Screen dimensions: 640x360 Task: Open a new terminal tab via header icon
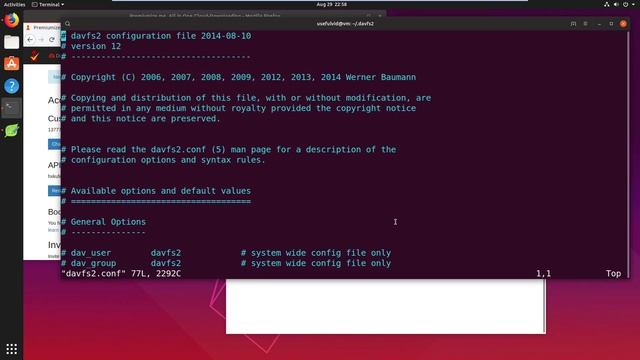pyautogui.click(x=573, y=24)
